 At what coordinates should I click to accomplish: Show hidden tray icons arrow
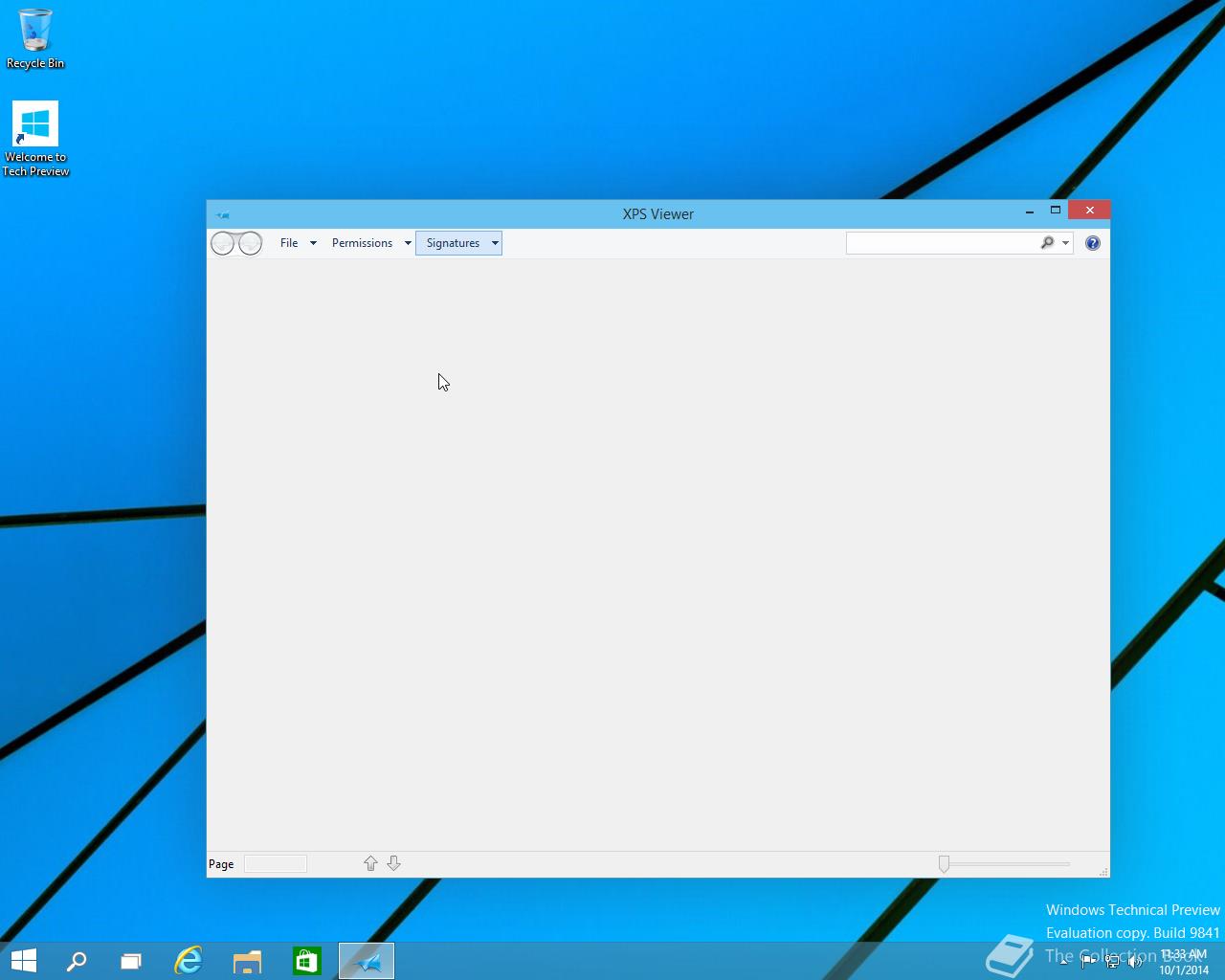point(1064,962)
